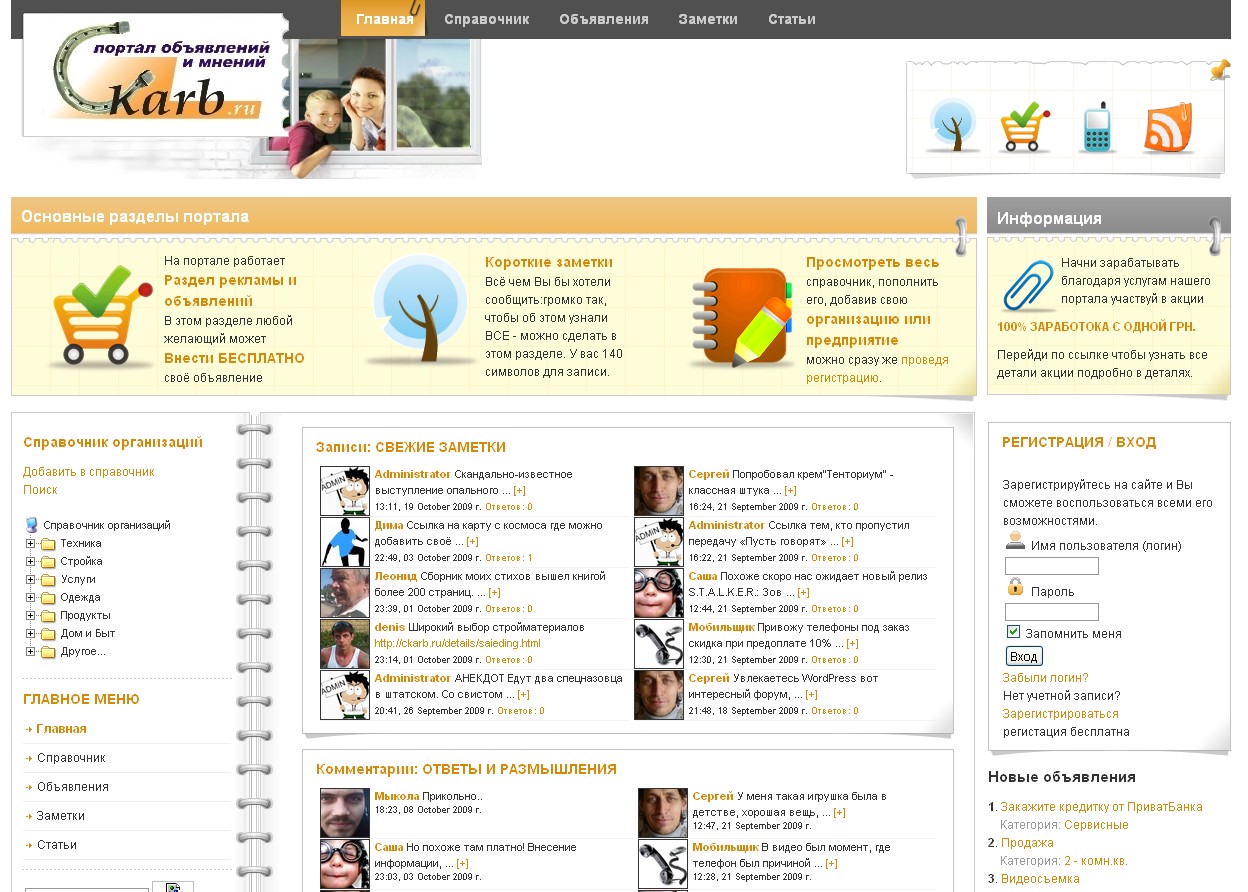The height and width of the screenshot is (892, 1248).
Task: Click the Зарегистрироваться link
Action: coord(1061,714)
